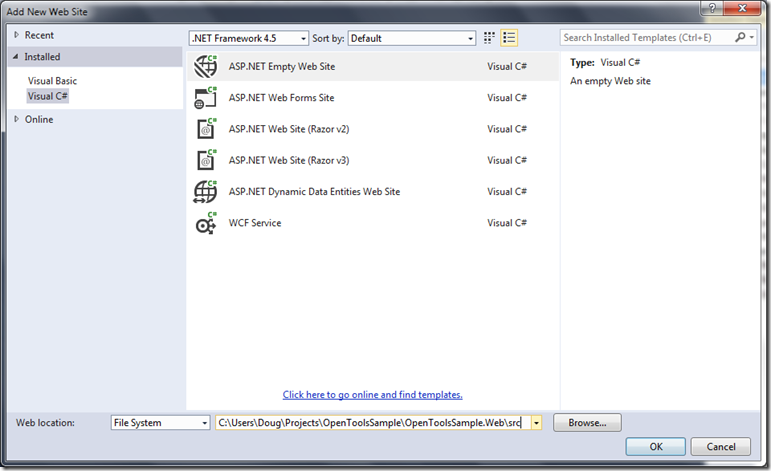Select the ASP.NET Empty Web Site template icon
The height and width of the screenshot is (471, 771).
tap(206, 66)
